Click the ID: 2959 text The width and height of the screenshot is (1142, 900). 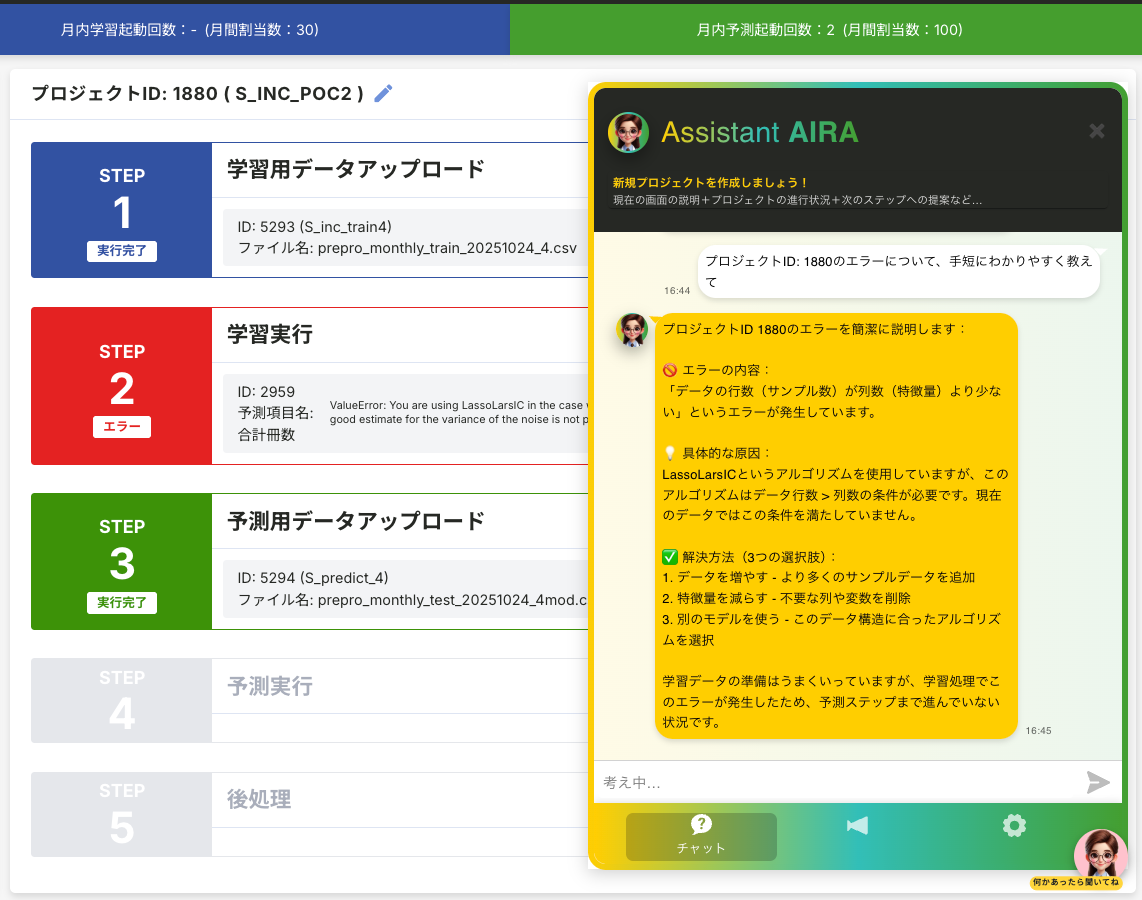(266, 392)
